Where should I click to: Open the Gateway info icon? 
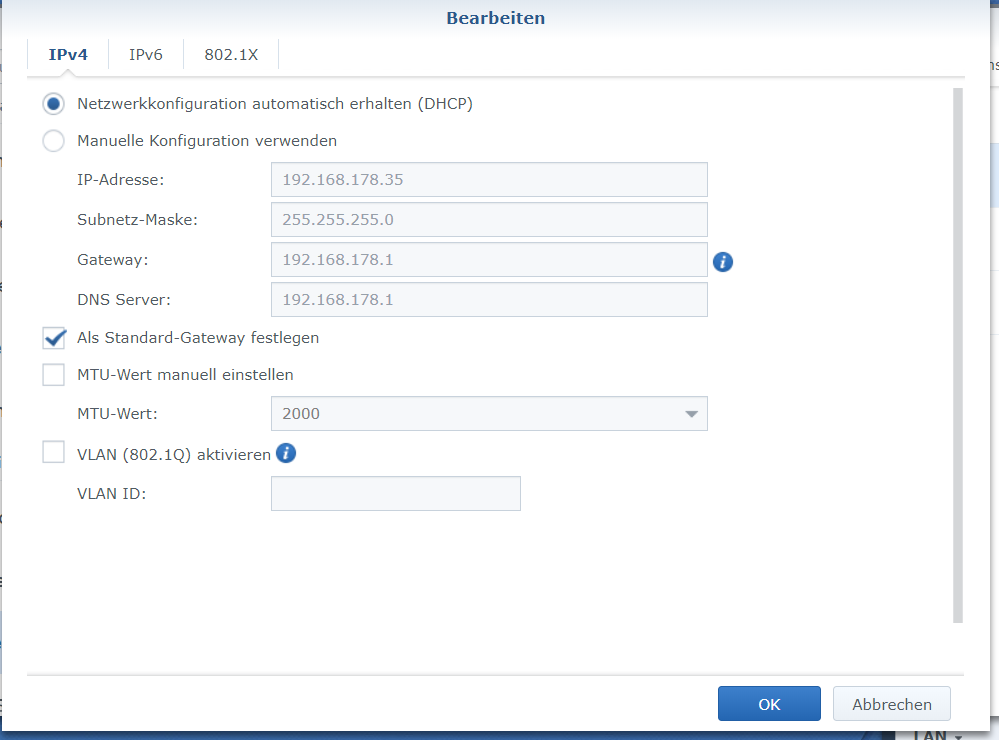click(x=722, y=261)
